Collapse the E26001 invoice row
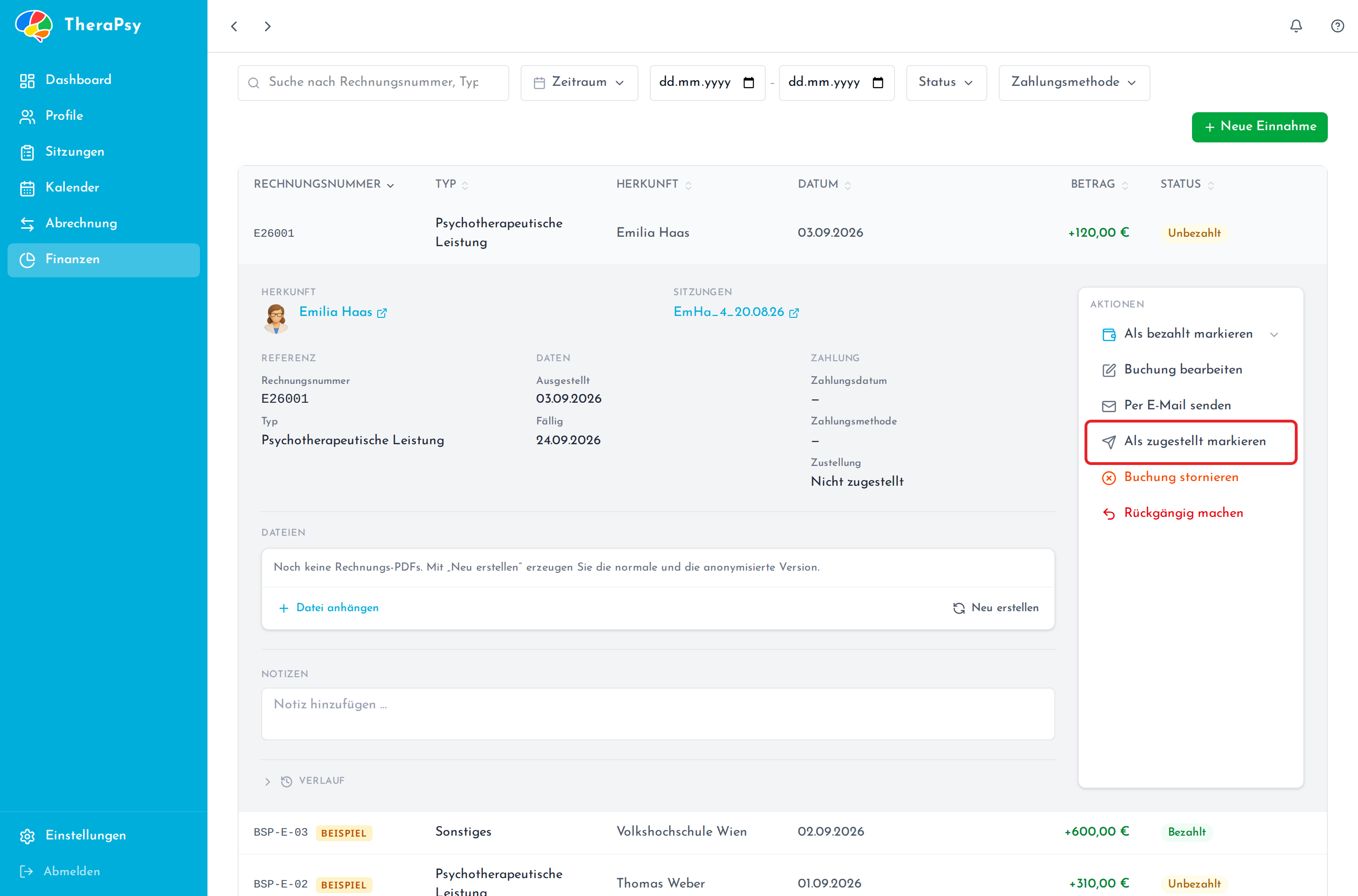This screenshot has width=1358, height=896. (x=782, y=233)
